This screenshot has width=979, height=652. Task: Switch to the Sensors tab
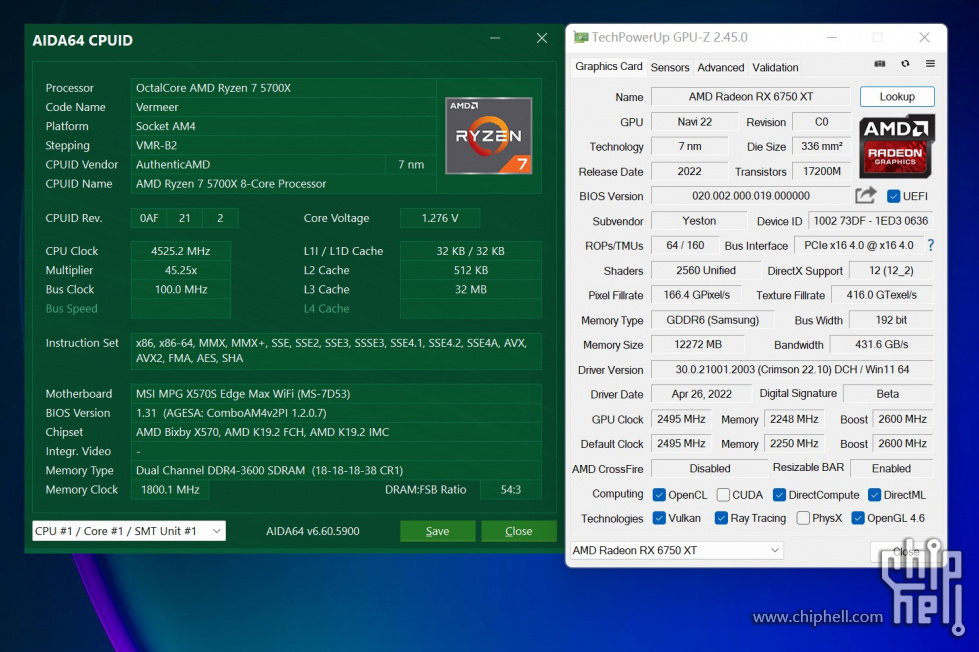(x=670, y=67)
